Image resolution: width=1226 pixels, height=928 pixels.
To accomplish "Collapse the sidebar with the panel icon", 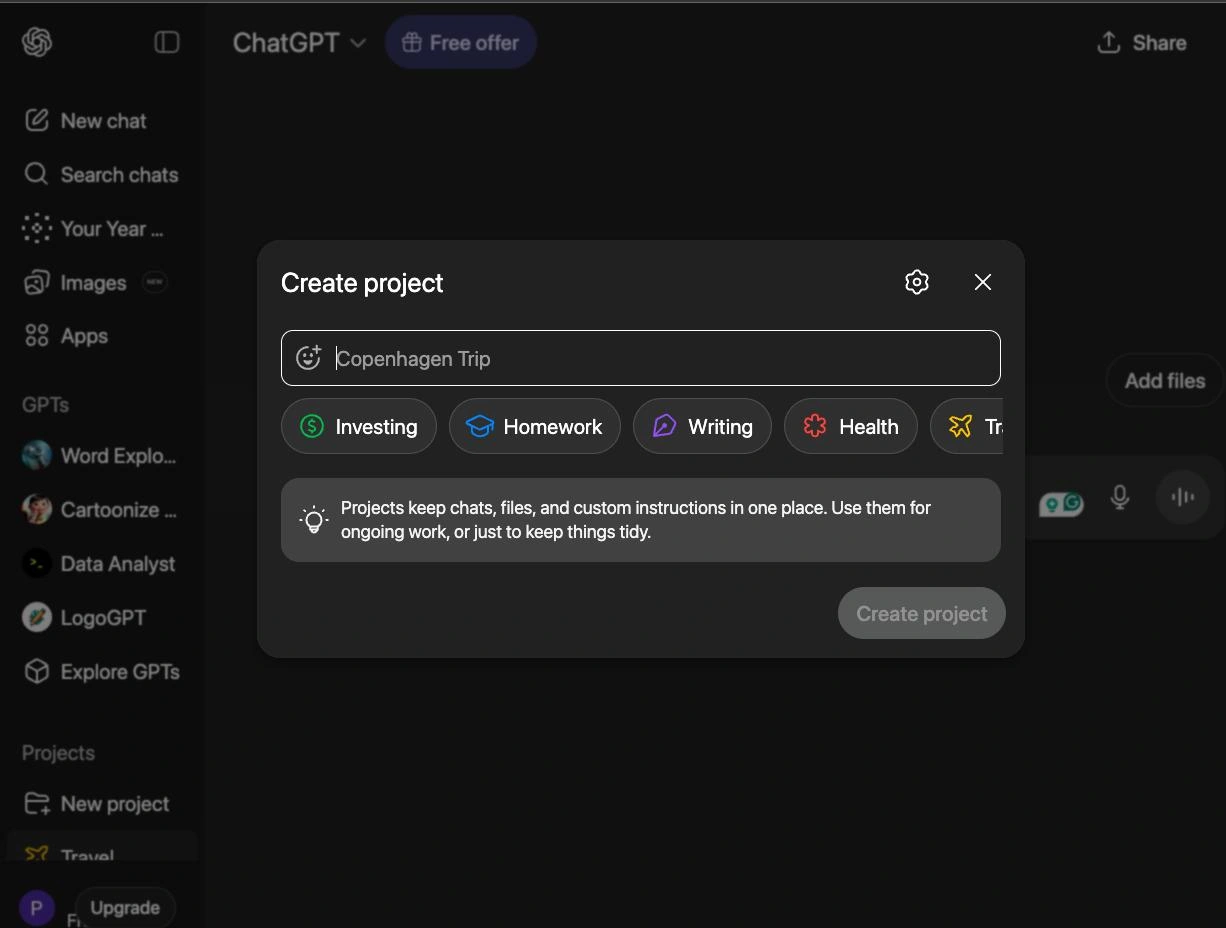I will pyautogui.click(x=167, y=42).
